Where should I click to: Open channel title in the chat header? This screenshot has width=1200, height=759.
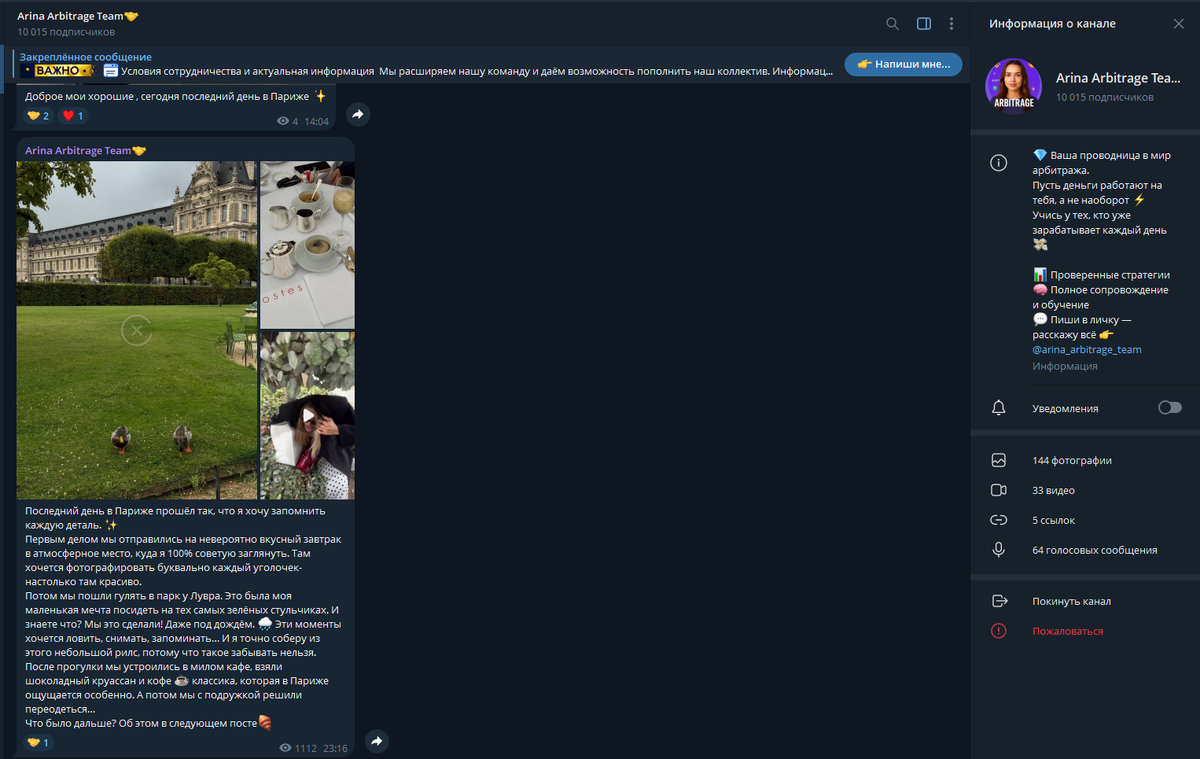77,16
